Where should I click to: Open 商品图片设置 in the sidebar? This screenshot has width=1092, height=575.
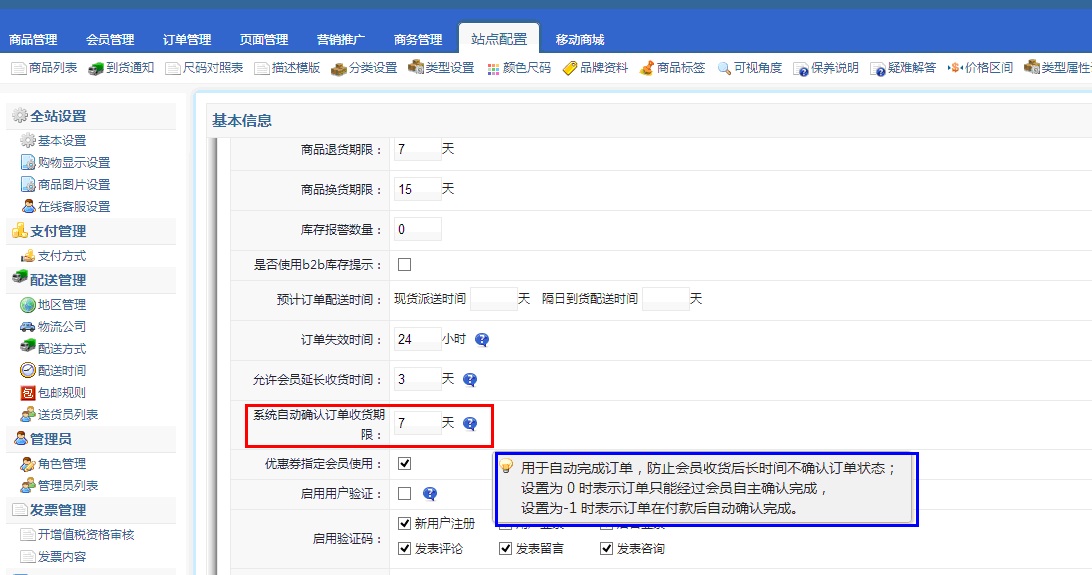click(x=65, y=184)
